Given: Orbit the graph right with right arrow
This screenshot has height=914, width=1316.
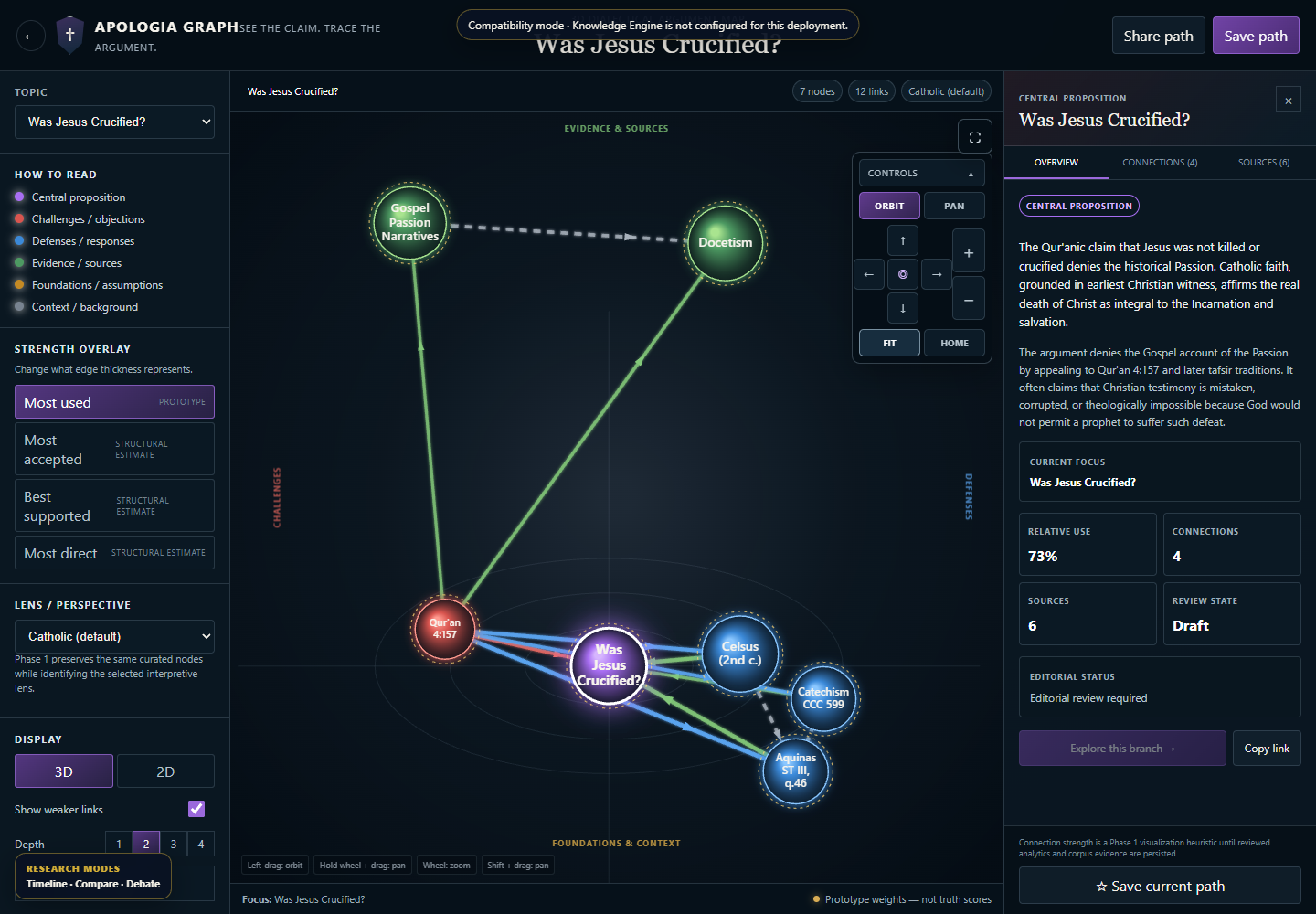Looking at the screenshot, I should (937, 274).
